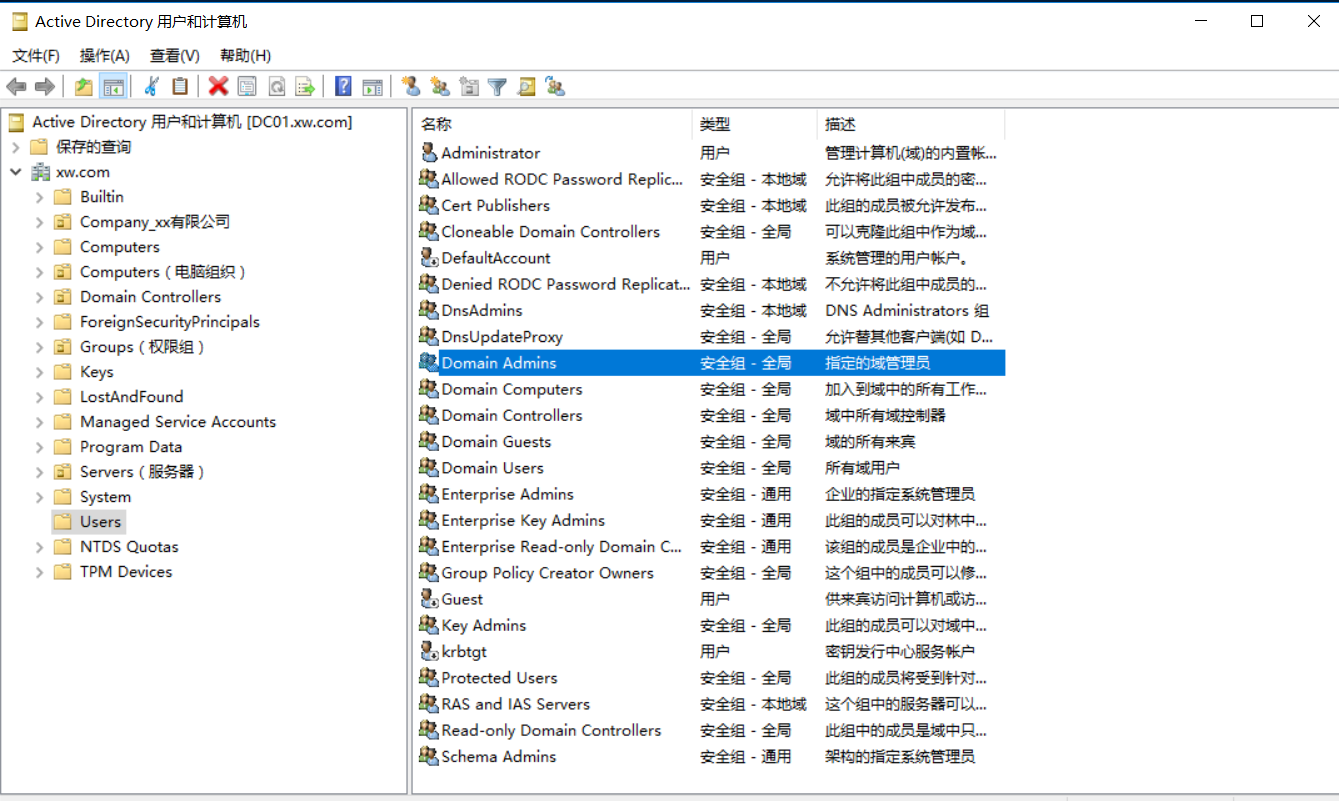Go up one level folder icon
Screen dimensions: 1339x801
click(84, 87)
